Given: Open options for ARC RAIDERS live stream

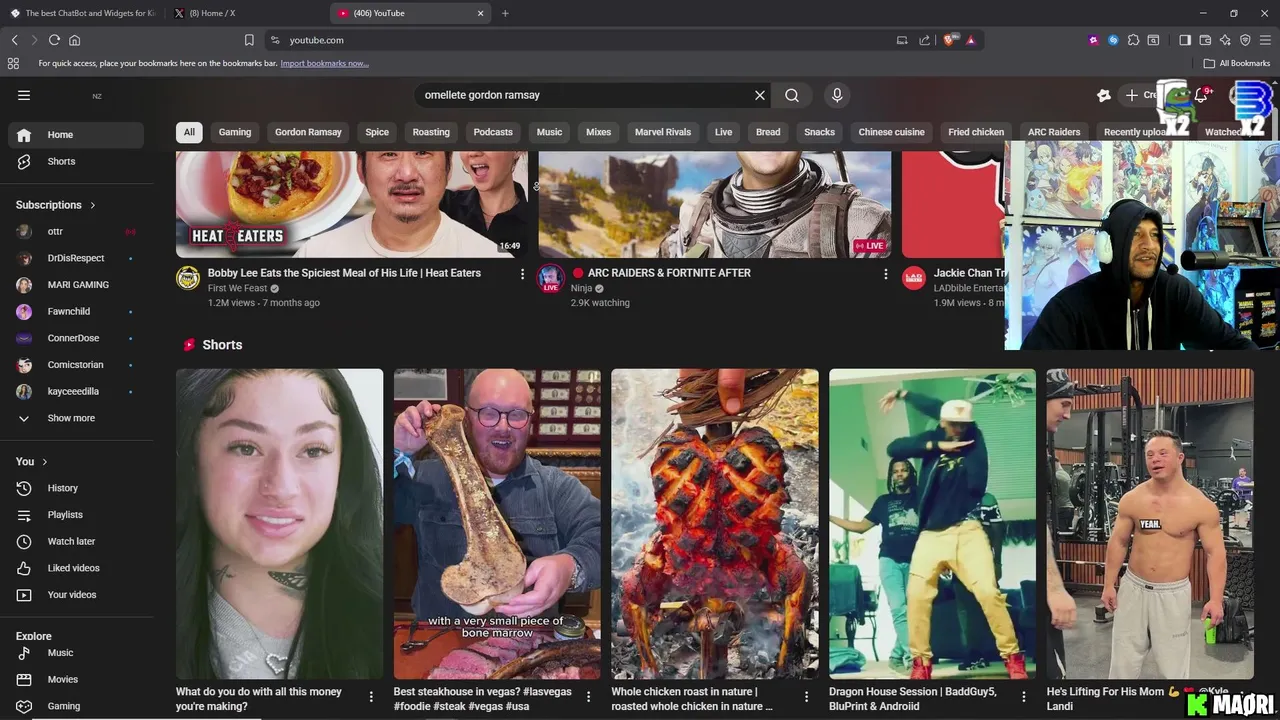Looking at the screenshot, I should [x=885, y=274].
